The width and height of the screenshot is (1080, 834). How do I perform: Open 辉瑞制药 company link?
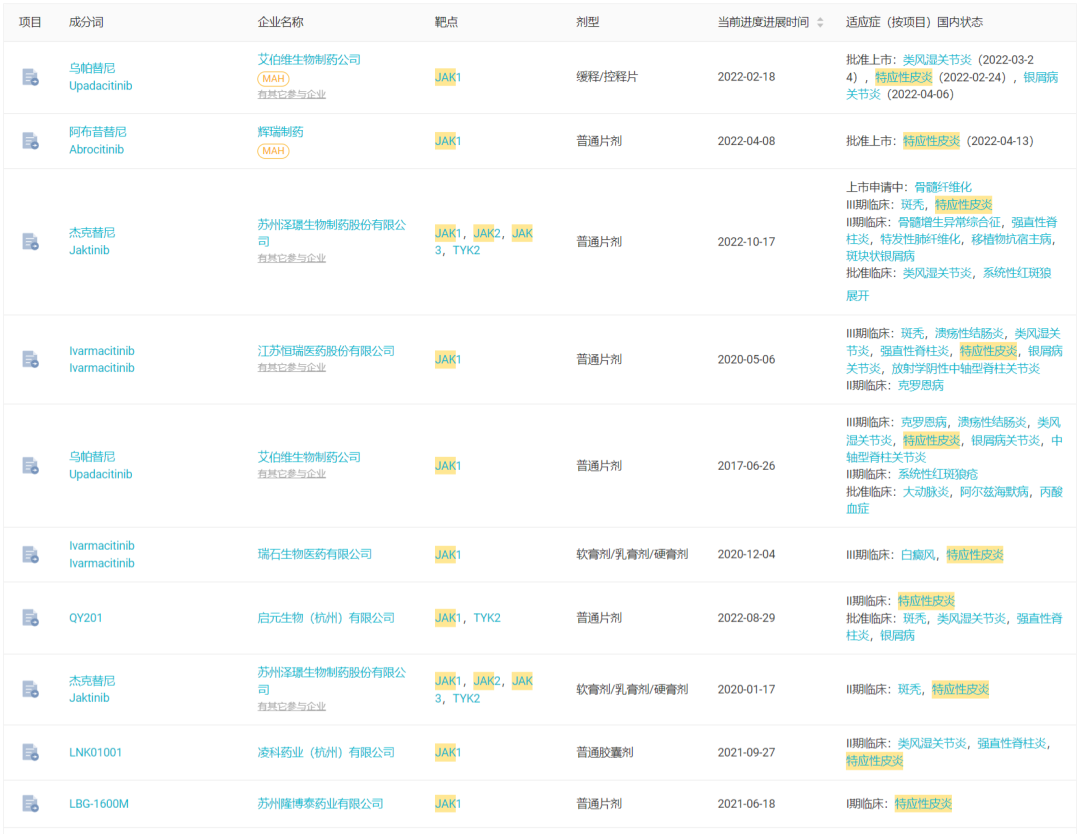coord(280,132)
